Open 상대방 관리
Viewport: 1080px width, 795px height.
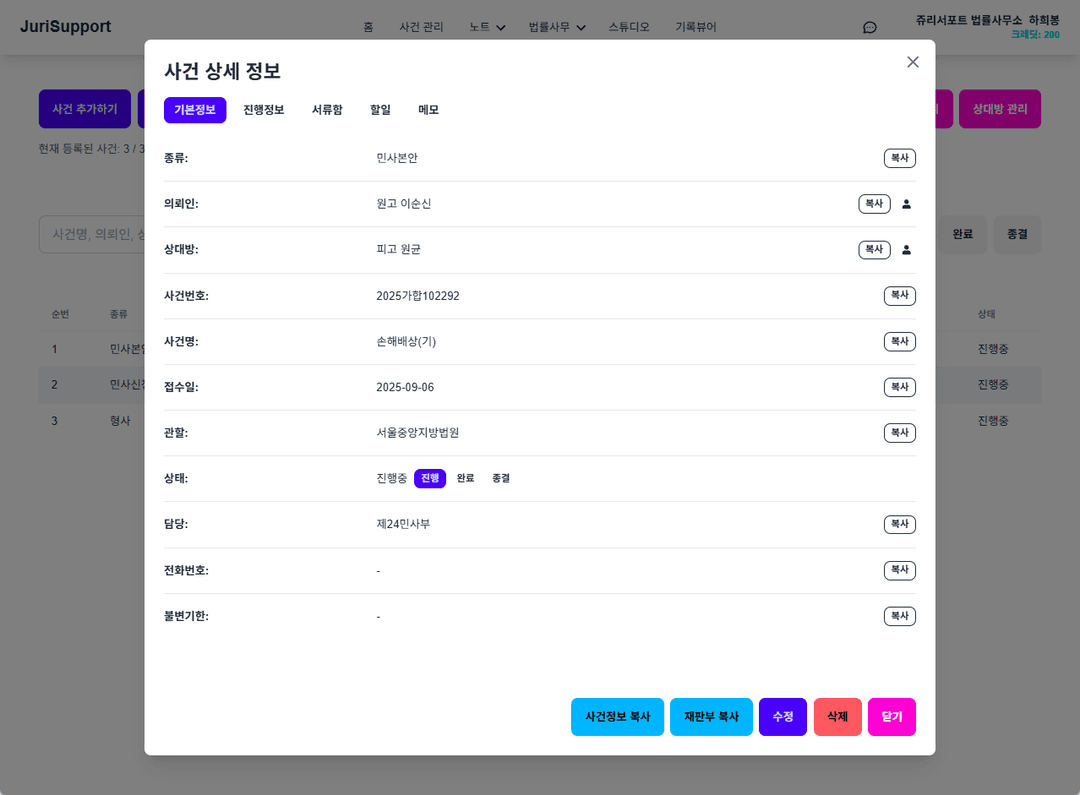tap(1000, 109)
